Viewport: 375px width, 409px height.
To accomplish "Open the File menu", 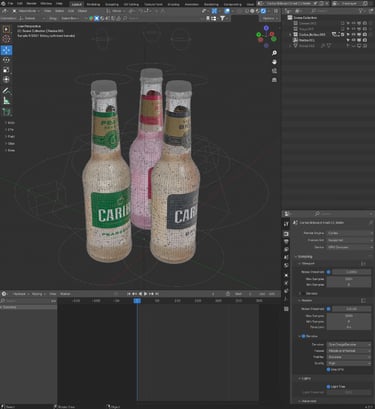I will point(11,4).
